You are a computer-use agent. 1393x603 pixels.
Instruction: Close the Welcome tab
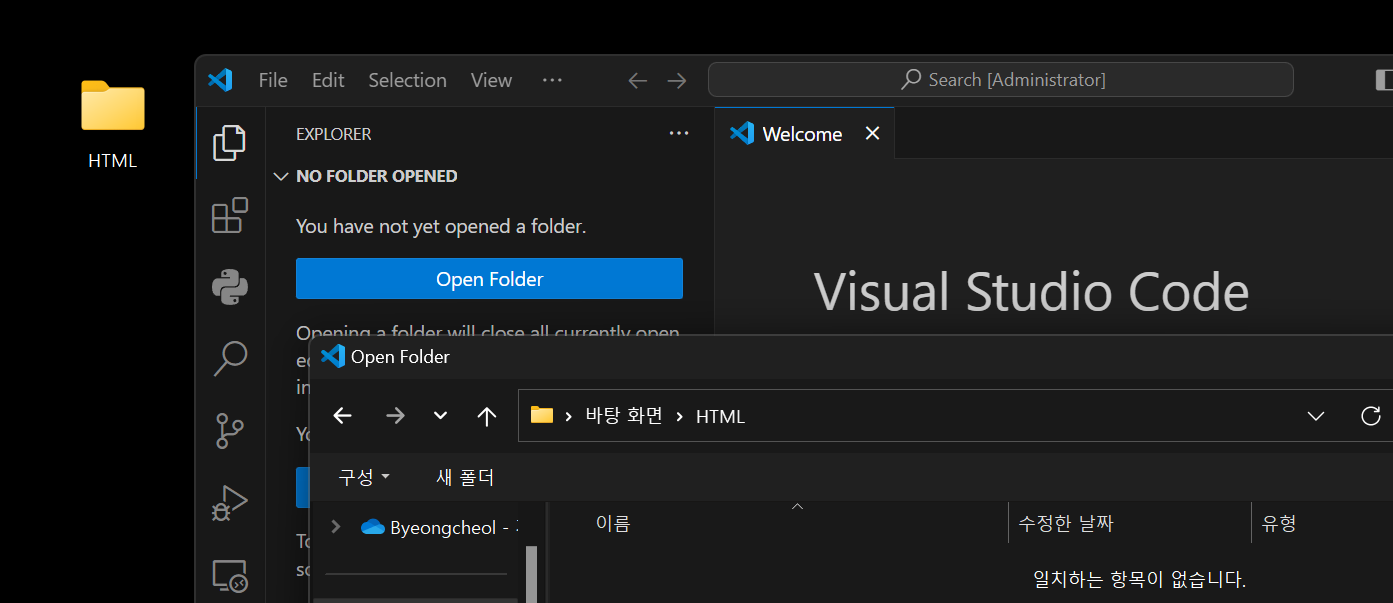coord(872,133)
